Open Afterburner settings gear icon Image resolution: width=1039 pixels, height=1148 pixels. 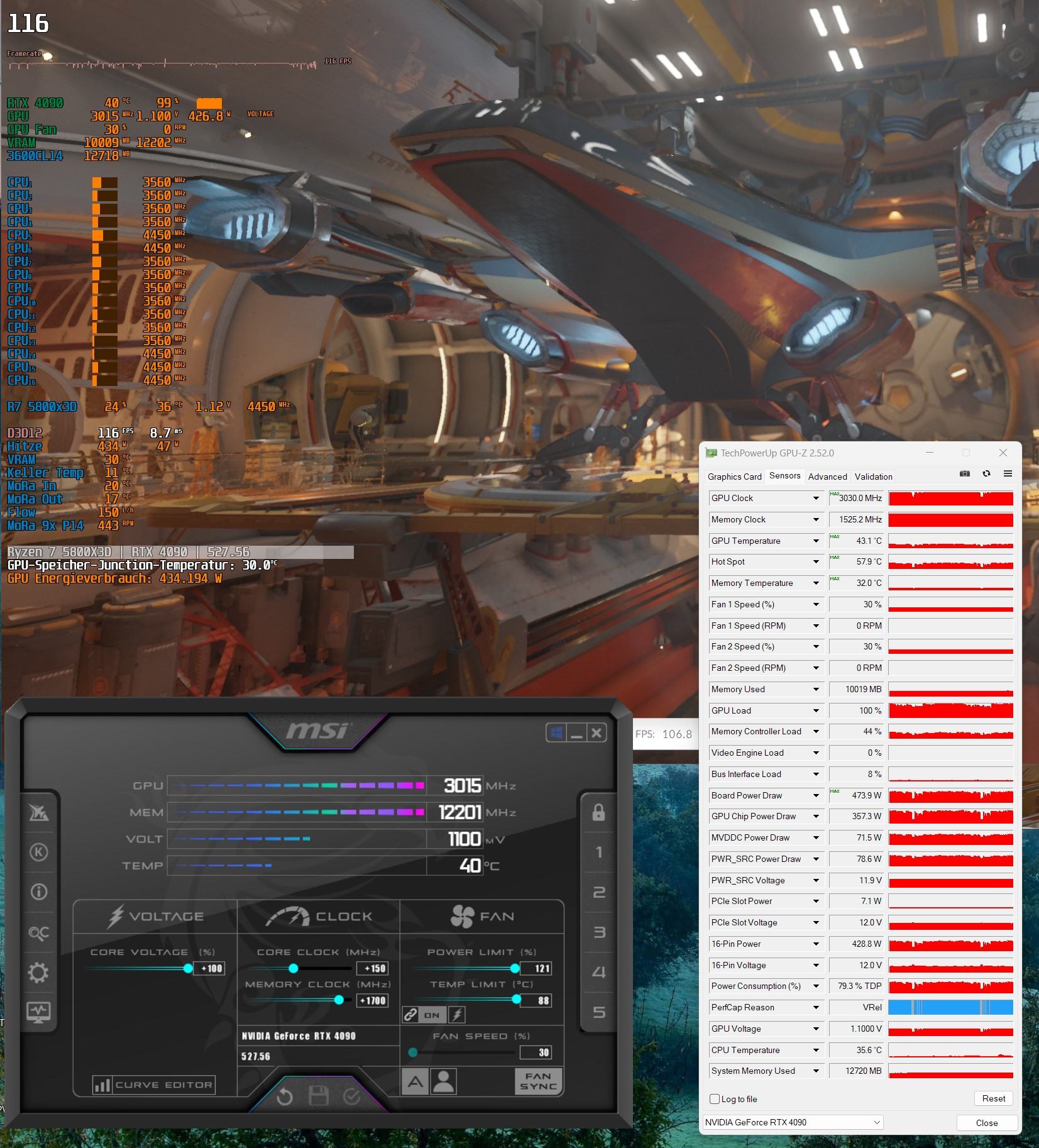pyautogui.click(x=38, y=973)
